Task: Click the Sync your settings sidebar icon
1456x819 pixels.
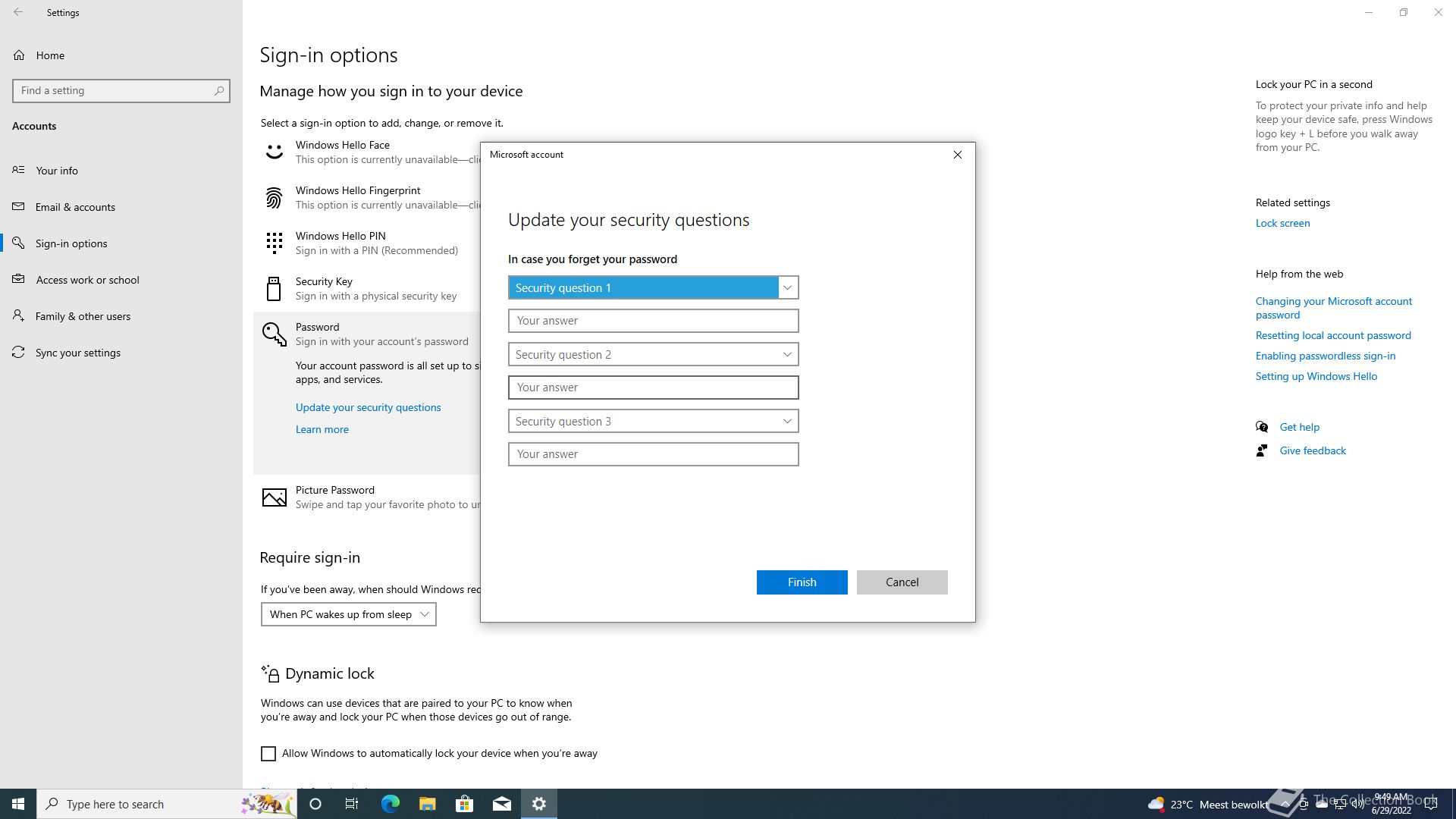Action: pos(18,353)
